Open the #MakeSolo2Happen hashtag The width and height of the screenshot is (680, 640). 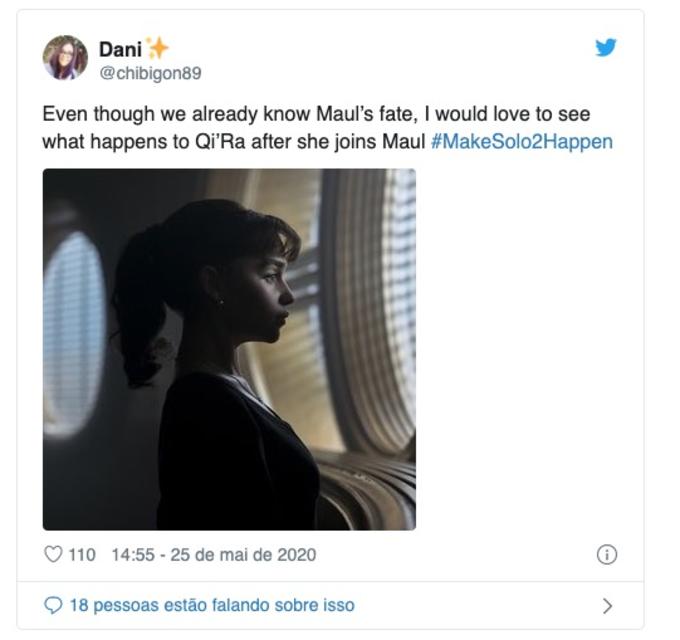pos(521,141)
